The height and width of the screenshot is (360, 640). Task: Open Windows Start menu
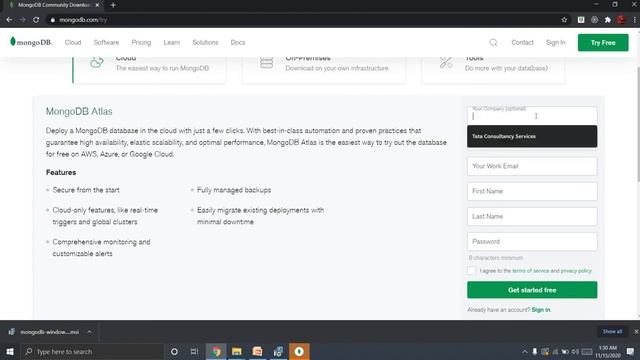10,351
